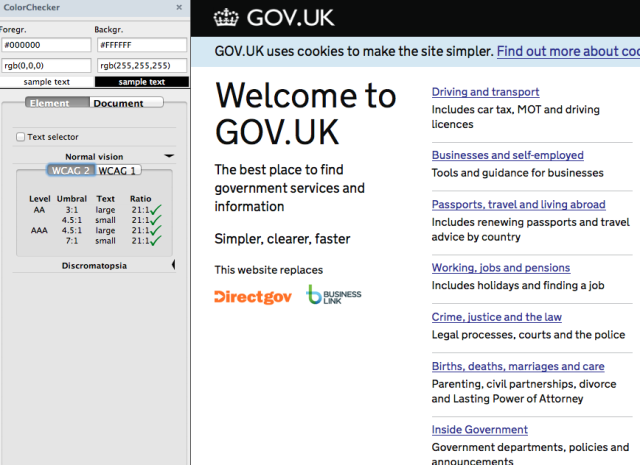
Task: Click the 'Foregr.' label
Action: 13,30
